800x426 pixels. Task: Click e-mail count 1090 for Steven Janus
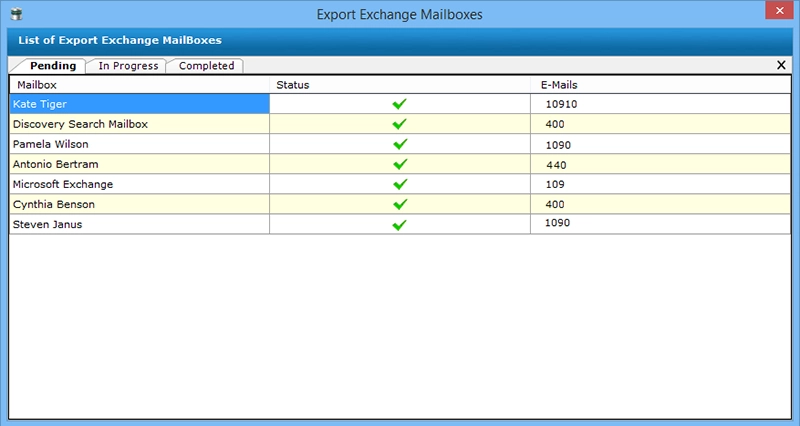557,222
